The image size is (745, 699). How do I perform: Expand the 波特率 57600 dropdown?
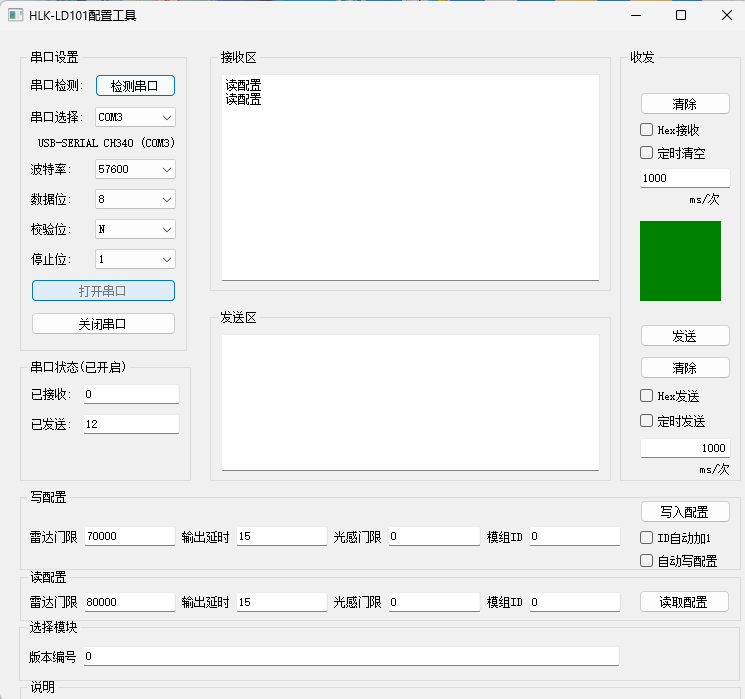tap(135, 169)
